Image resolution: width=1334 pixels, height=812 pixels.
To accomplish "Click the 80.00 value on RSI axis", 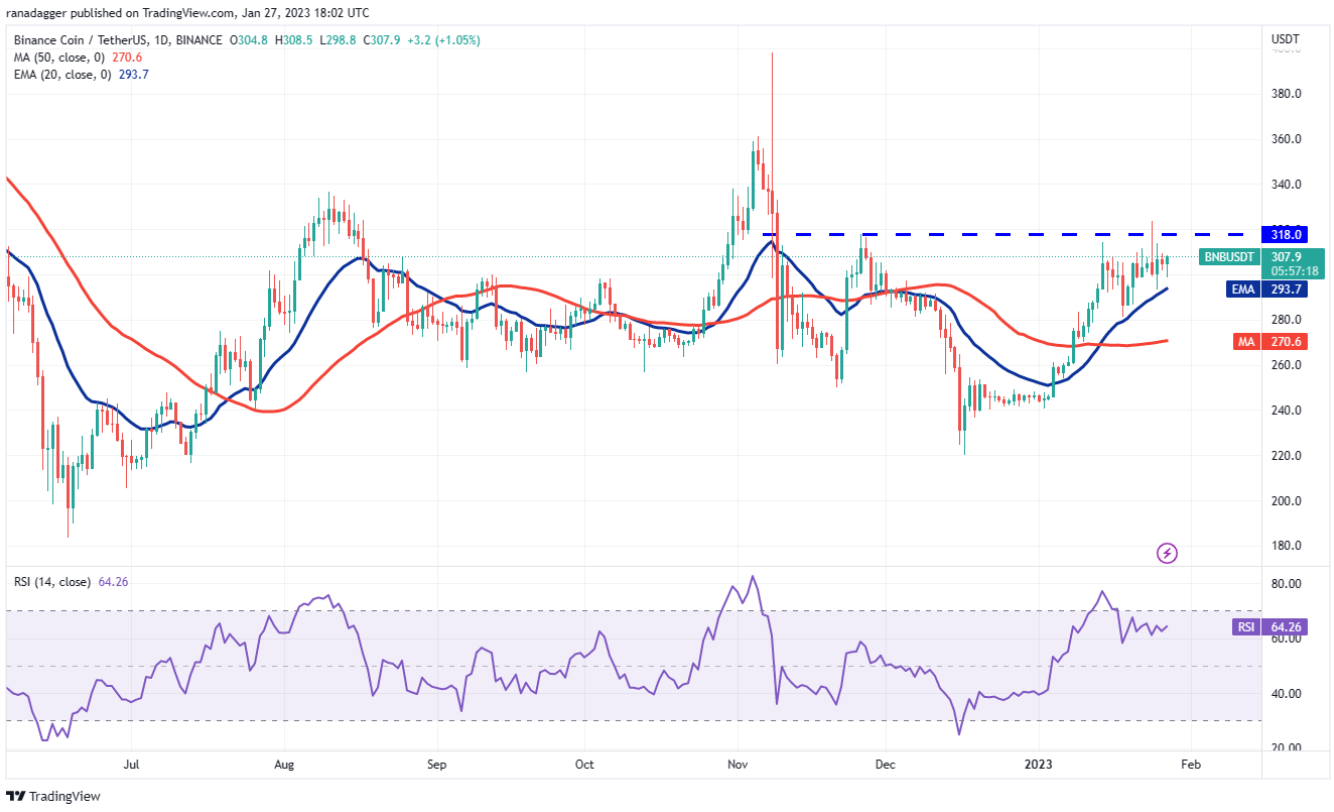I will (1284, 583).
